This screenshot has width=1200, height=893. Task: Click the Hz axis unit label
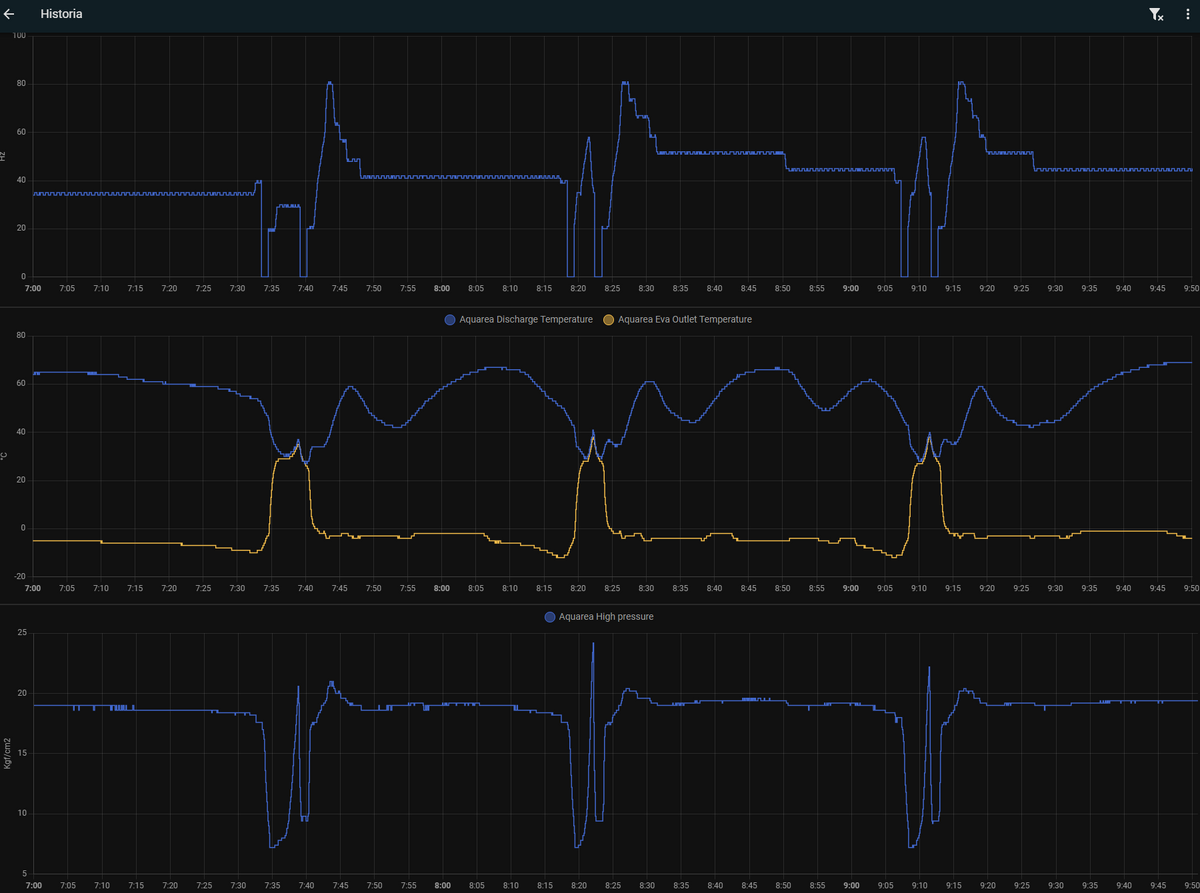coord(4,156)
